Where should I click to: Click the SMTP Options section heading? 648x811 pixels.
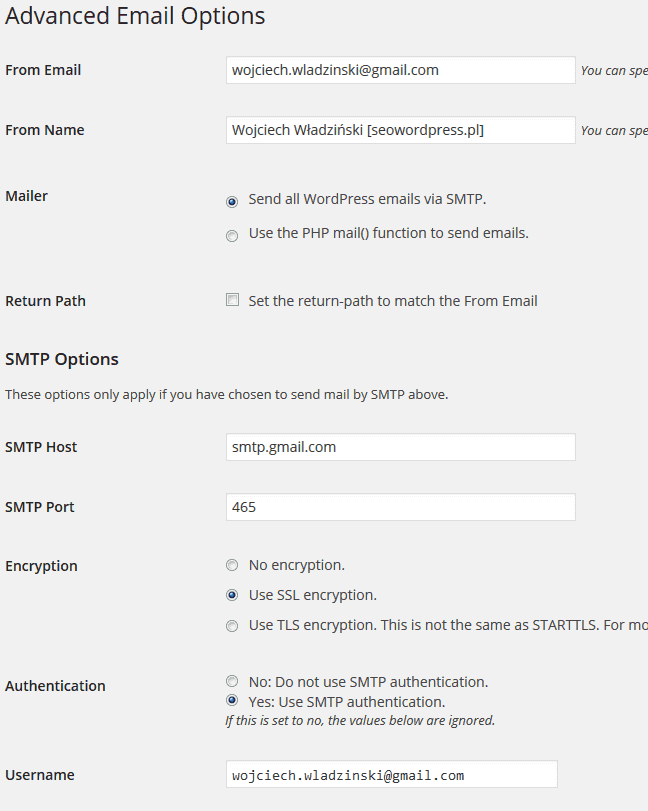pos(62,359)
